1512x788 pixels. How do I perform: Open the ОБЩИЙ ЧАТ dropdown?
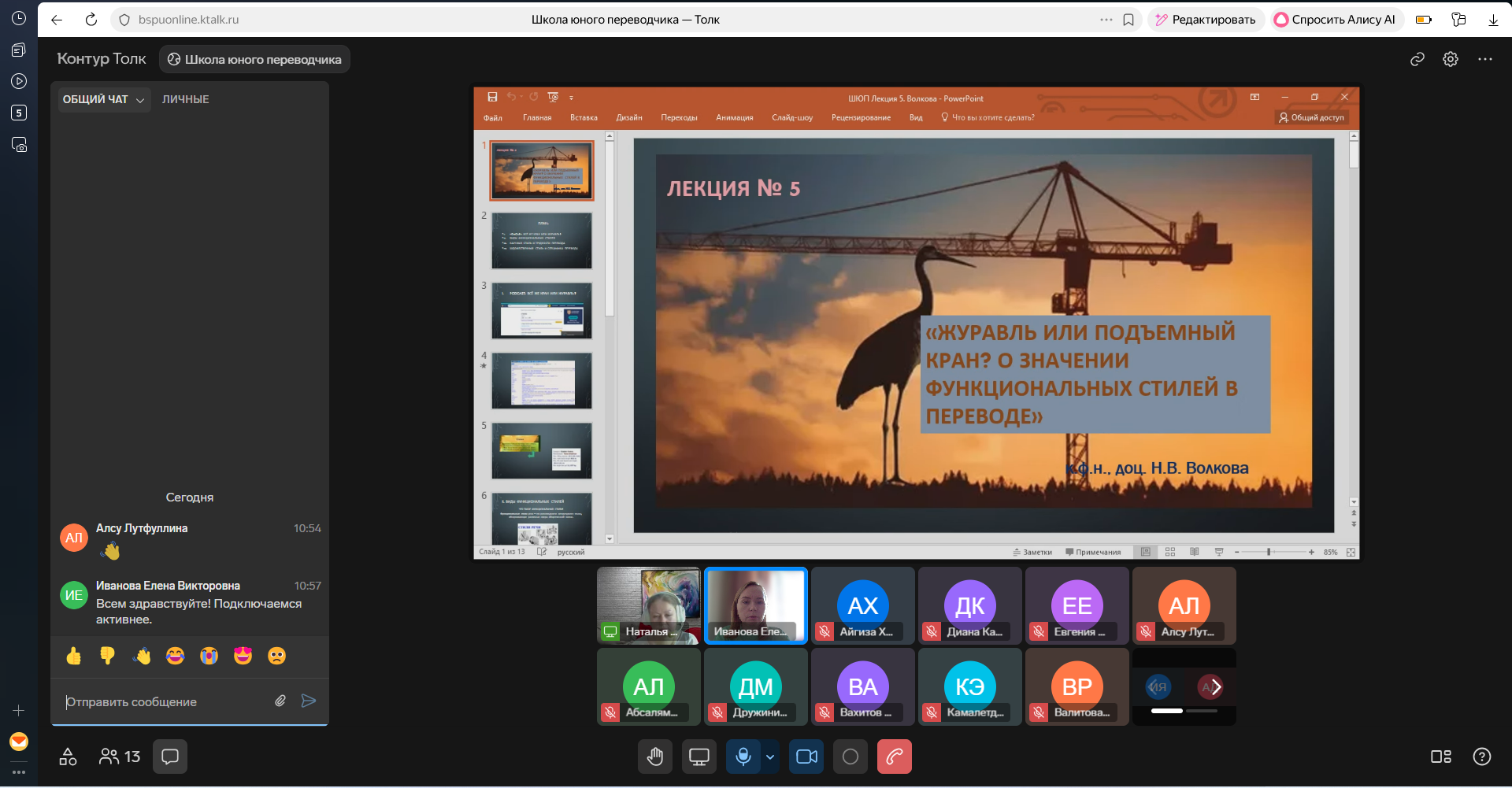point(103,99)
